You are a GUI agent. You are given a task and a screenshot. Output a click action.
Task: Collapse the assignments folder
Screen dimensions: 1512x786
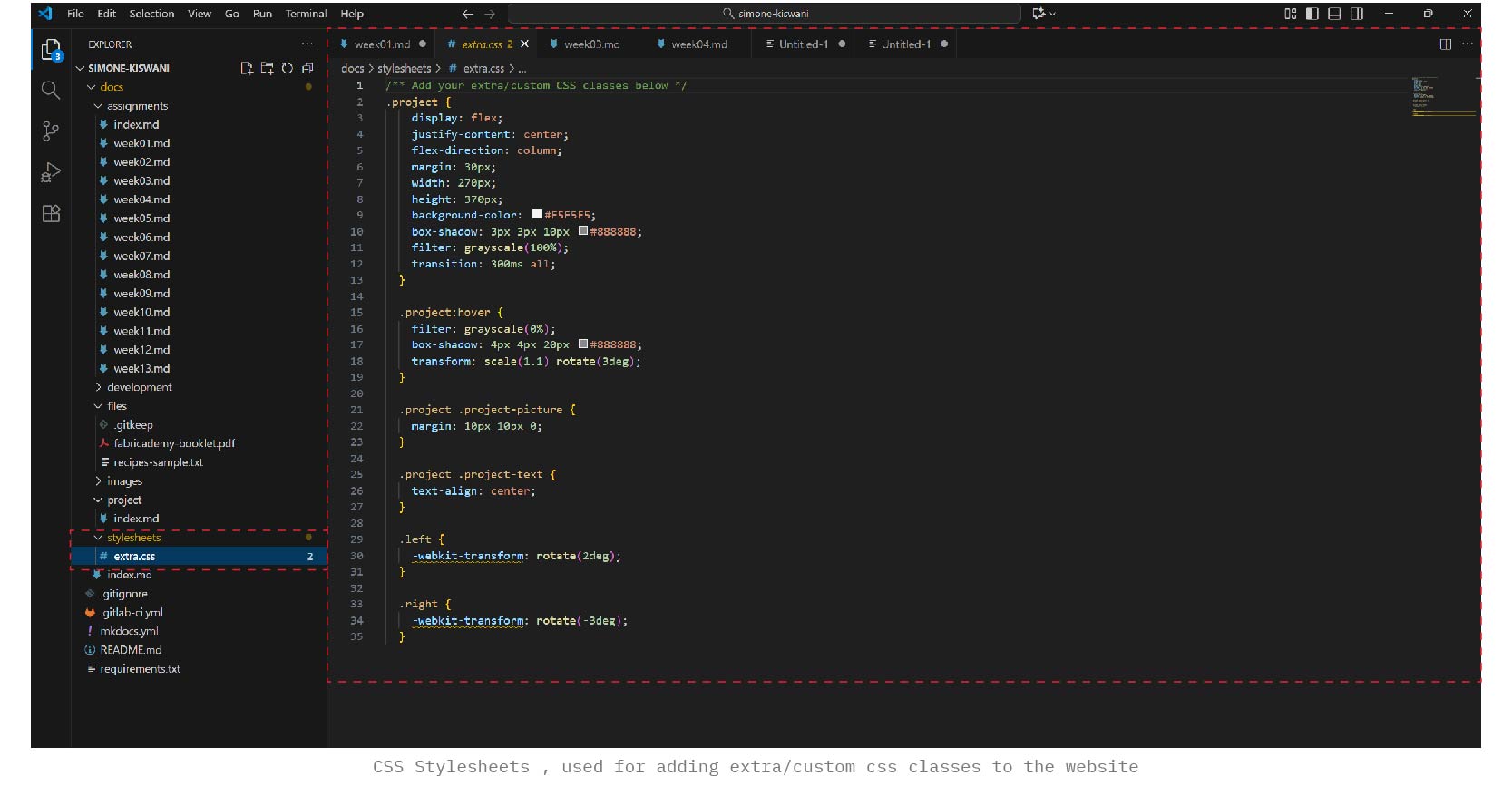[x=136, y=106]
